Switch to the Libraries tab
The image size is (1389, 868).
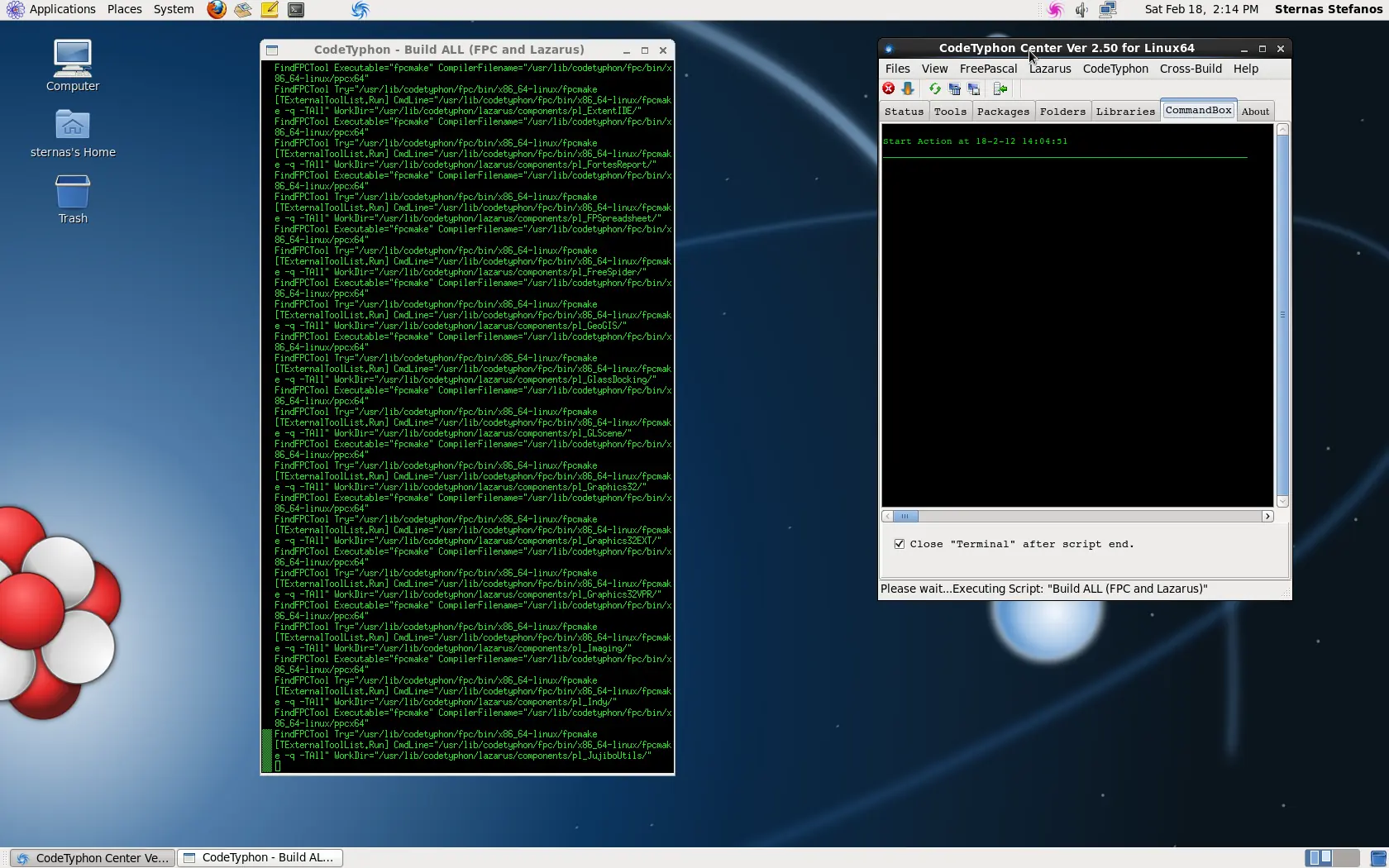point(1125,112)
